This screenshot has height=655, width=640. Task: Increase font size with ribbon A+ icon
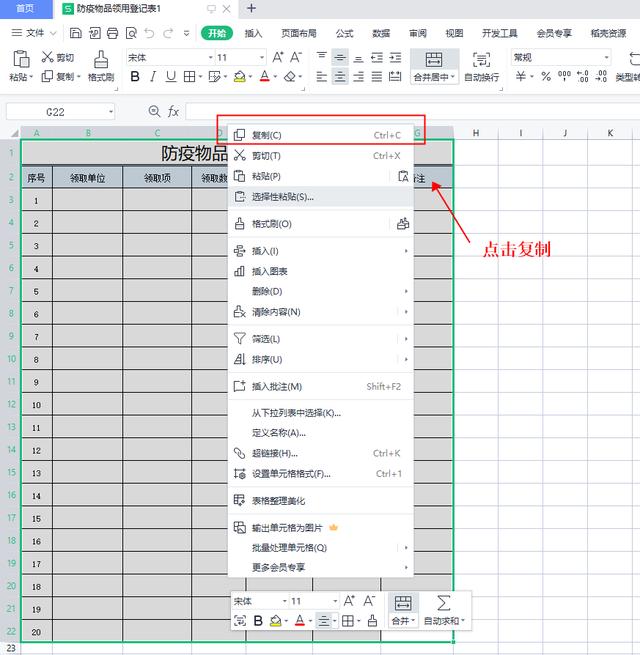tap(278, 57)
